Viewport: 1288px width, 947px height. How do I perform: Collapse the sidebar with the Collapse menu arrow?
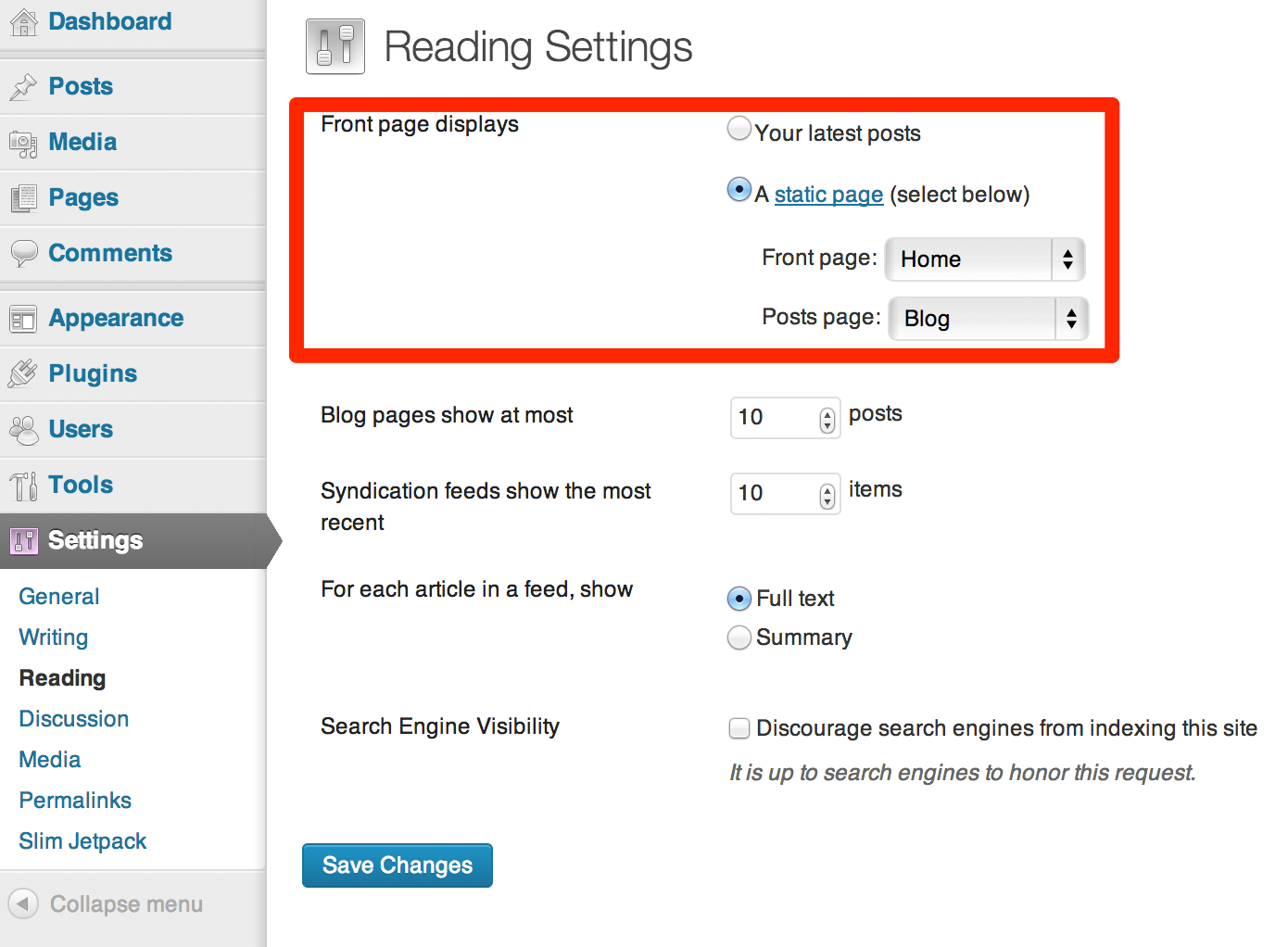[23, 903]
